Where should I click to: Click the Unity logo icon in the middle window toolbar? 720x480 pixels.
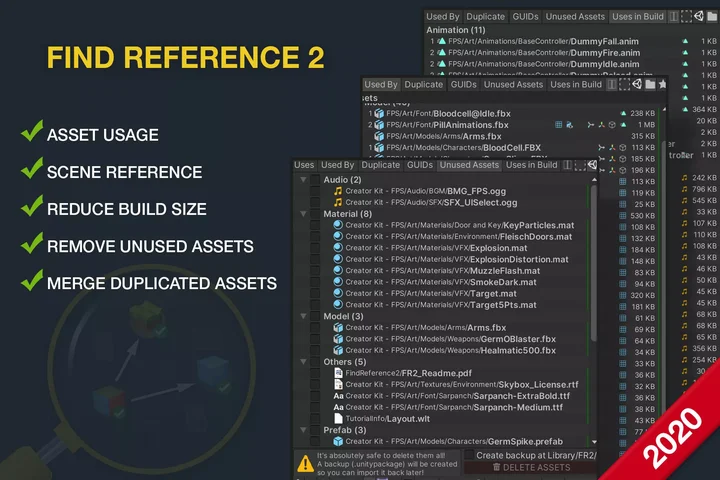pyautogui.click(x=637, y=84)
